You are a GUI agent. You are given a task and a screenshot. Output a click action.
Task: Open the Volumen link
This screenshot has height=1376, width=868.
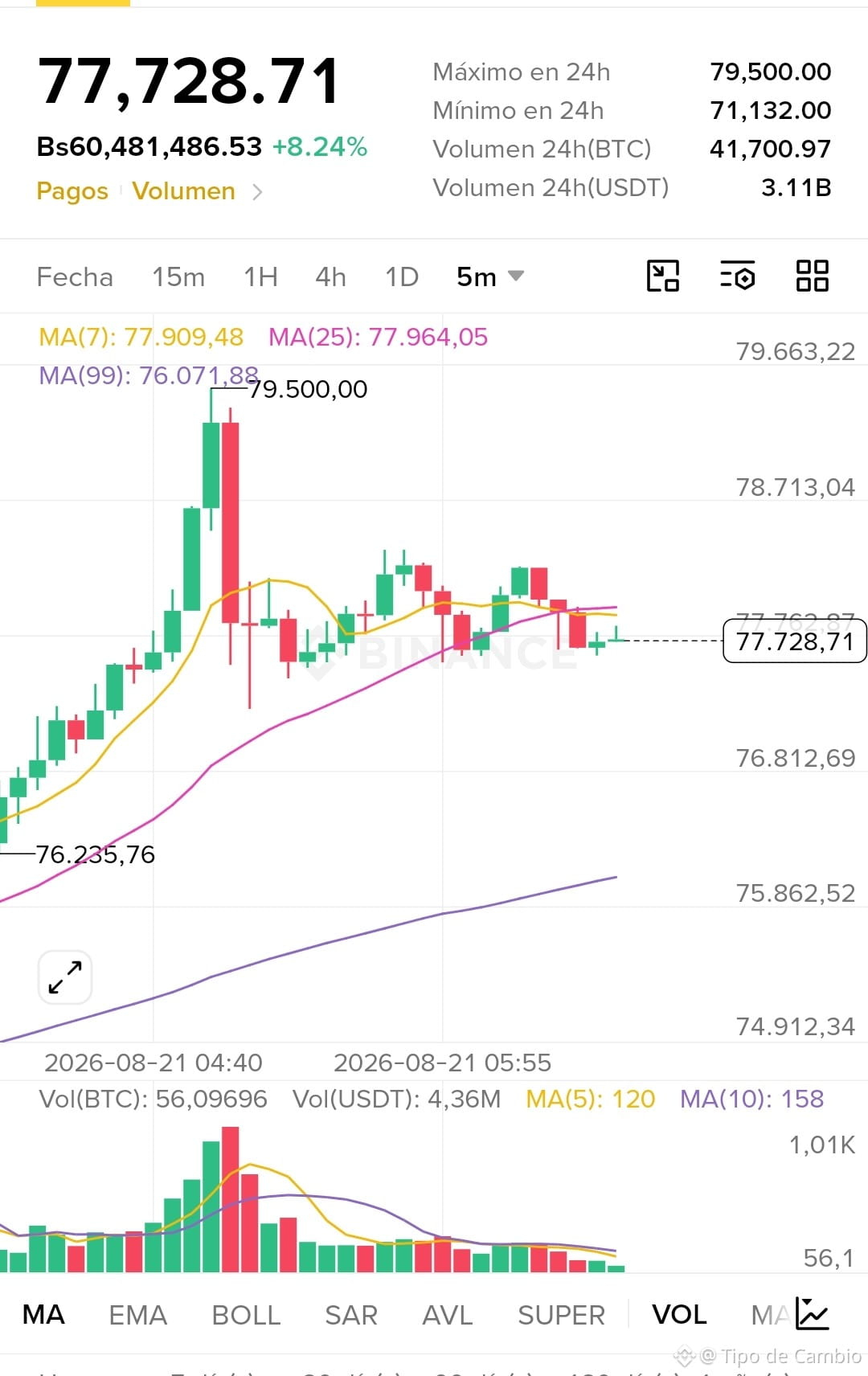(183, 191)
